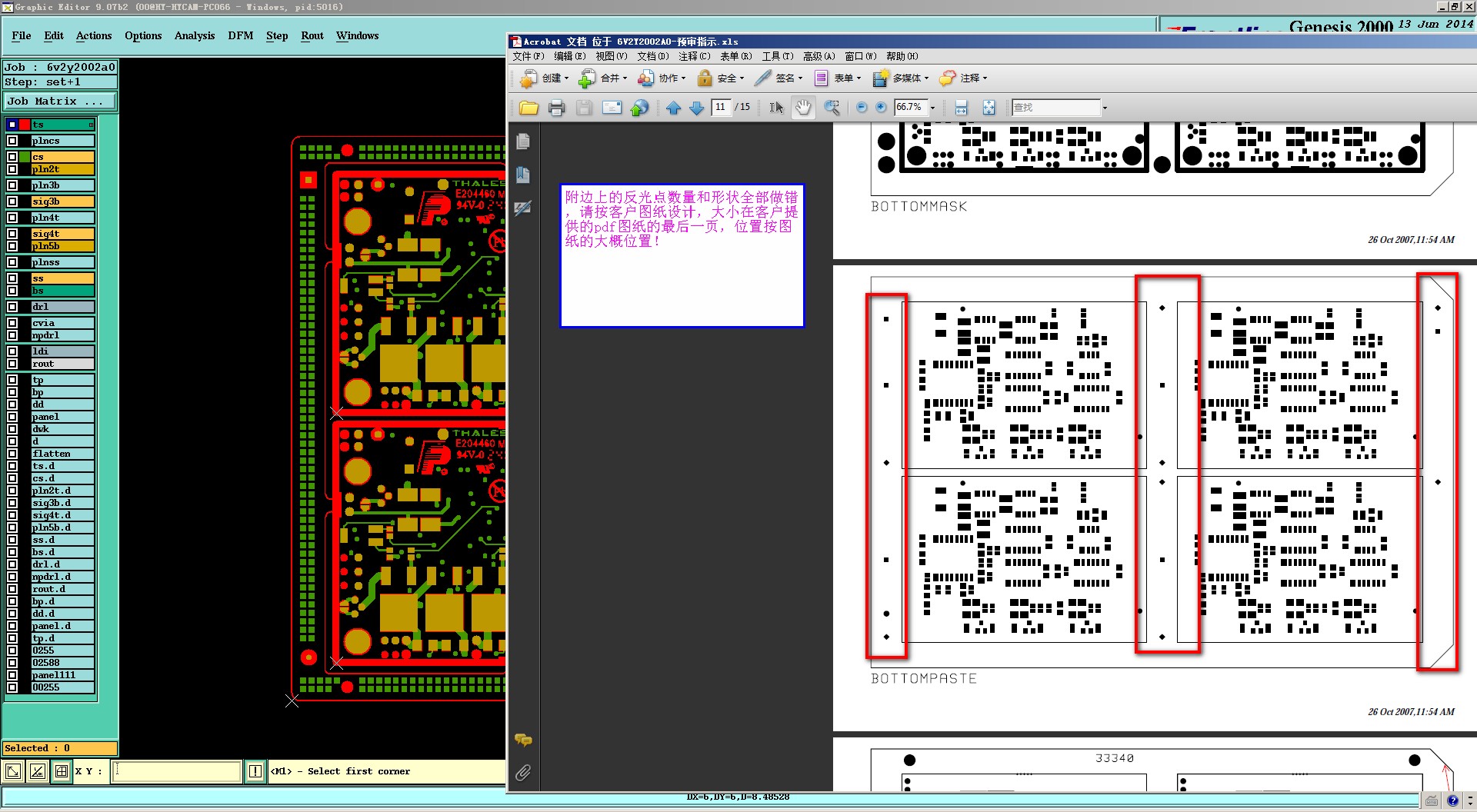Toggle checkbox for drl layer

point(12,307)
